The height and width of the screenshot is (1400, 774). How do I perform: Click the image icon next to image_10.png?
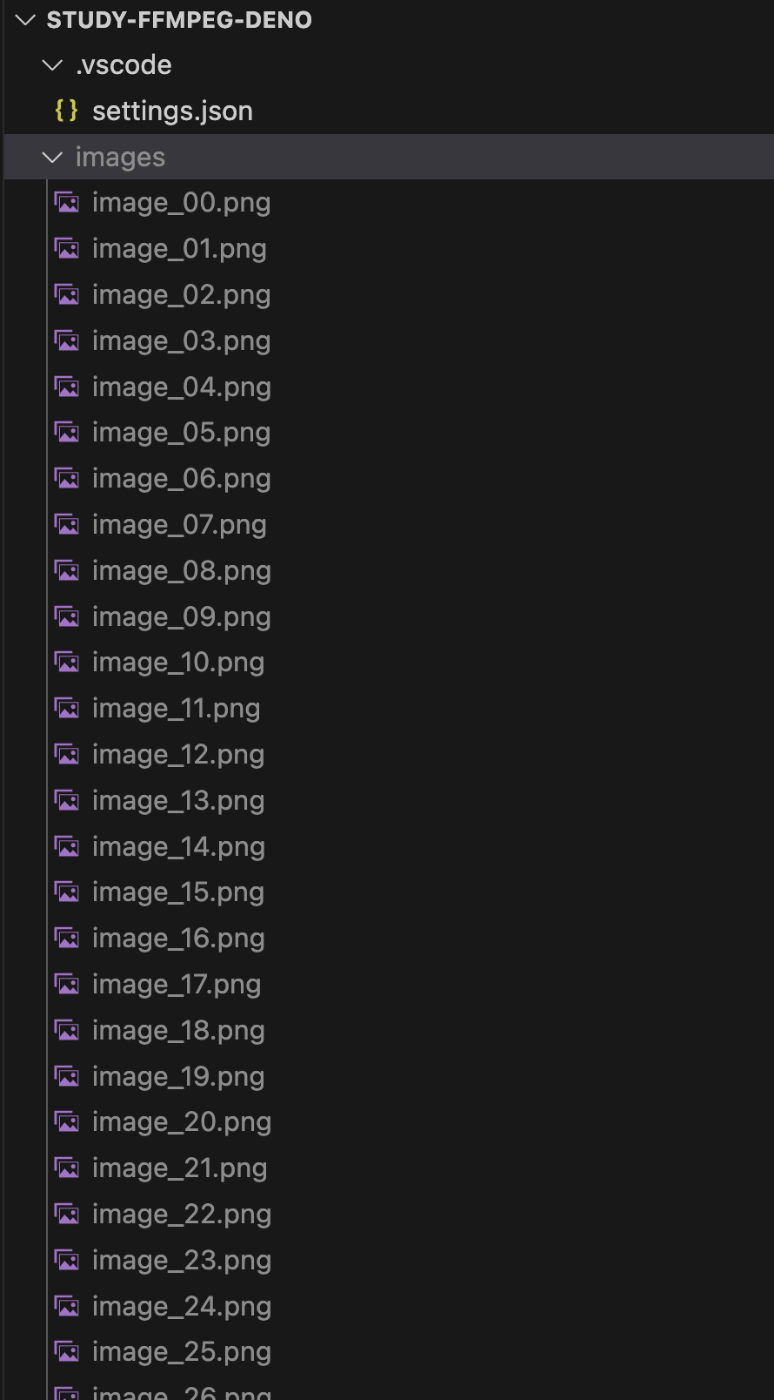67,662
